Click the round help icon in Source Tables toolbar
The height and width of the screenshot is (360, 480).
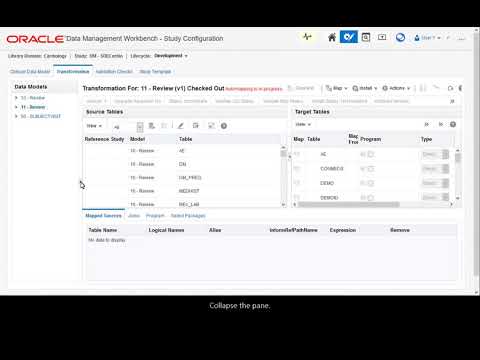click(x=224, y=126)
